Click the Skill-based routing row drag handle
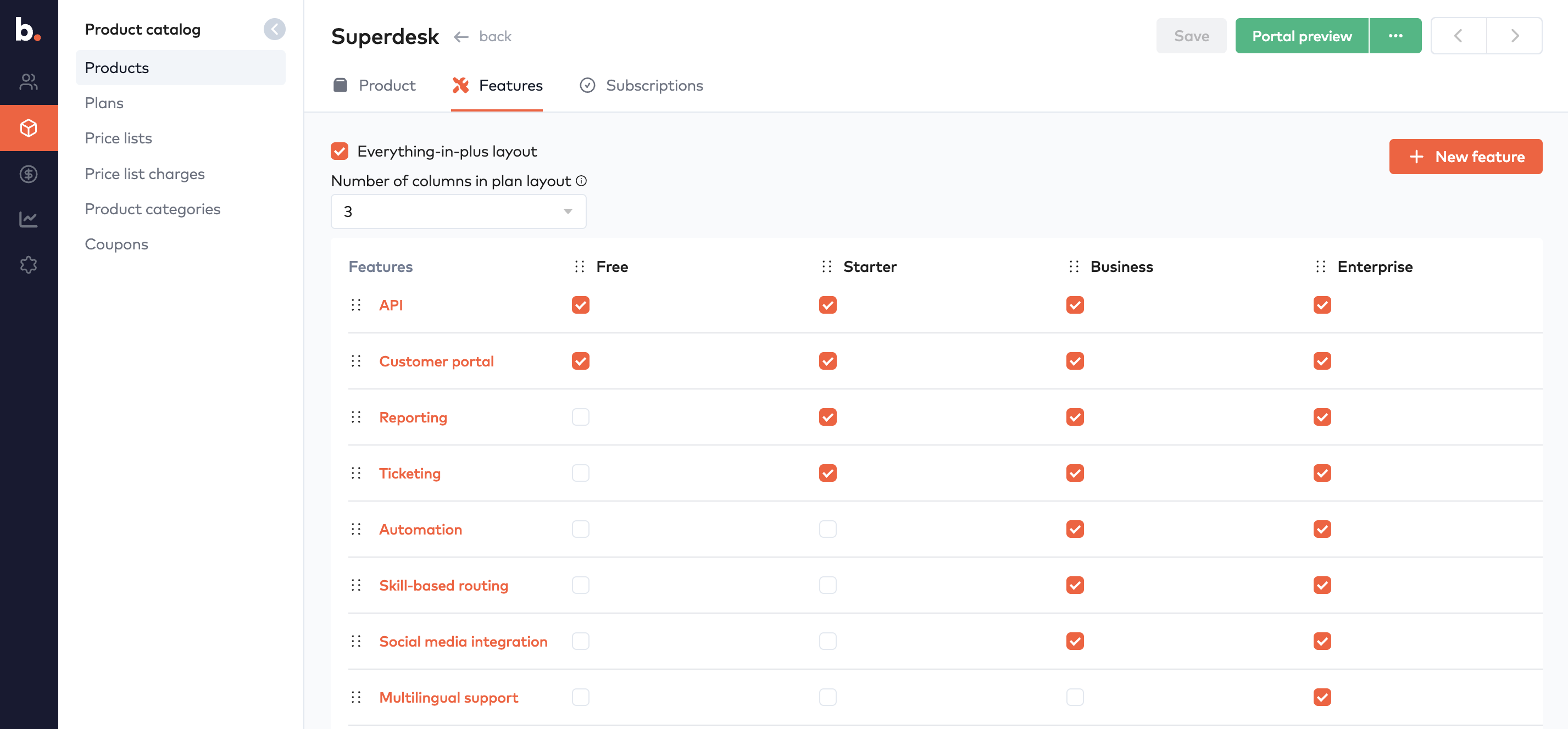Screen dimensions: 1568x729 (356, 585)
